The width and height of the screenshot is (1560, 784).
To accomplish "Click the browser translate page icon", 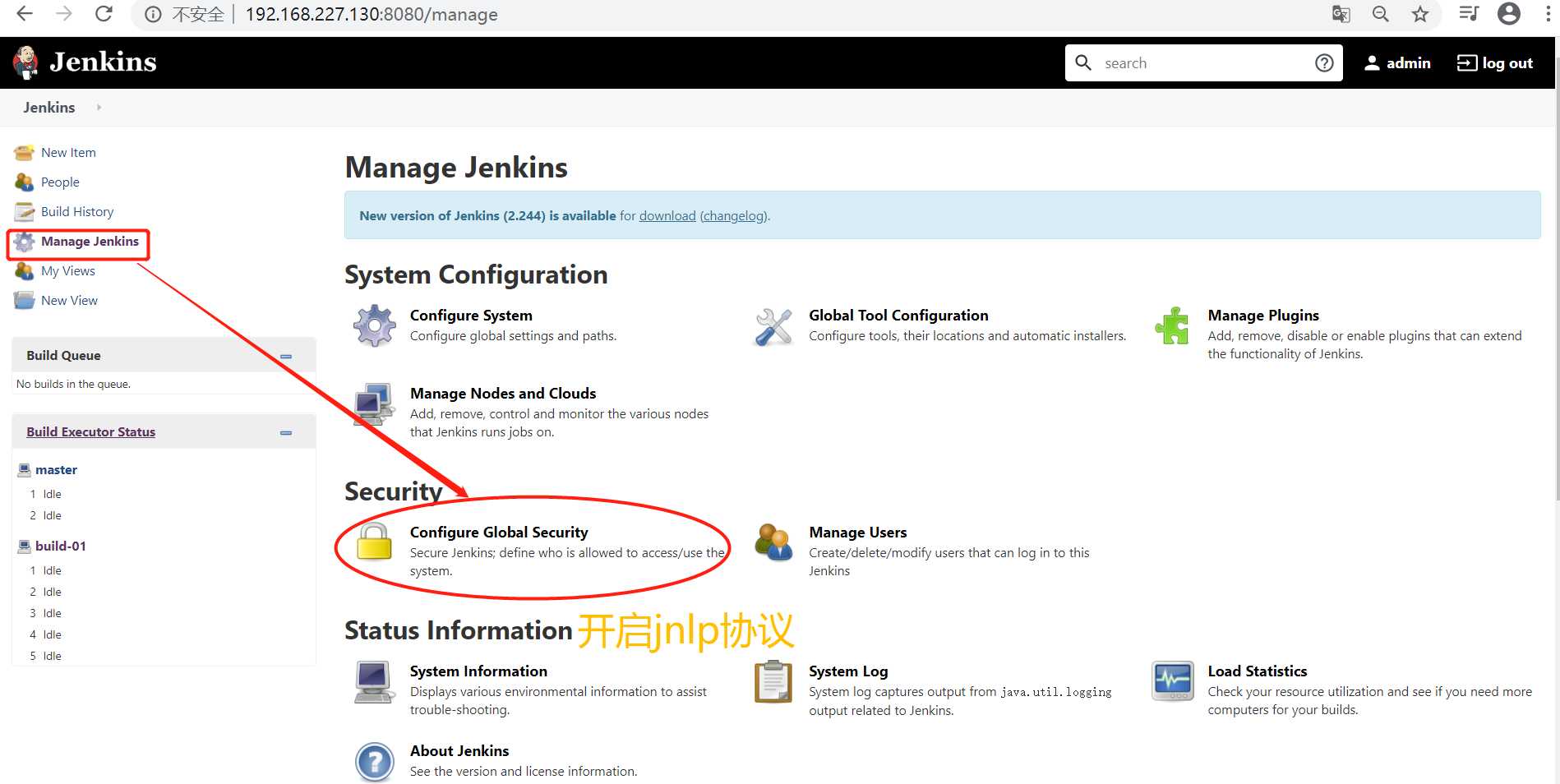I will (x=1341, y=14).
